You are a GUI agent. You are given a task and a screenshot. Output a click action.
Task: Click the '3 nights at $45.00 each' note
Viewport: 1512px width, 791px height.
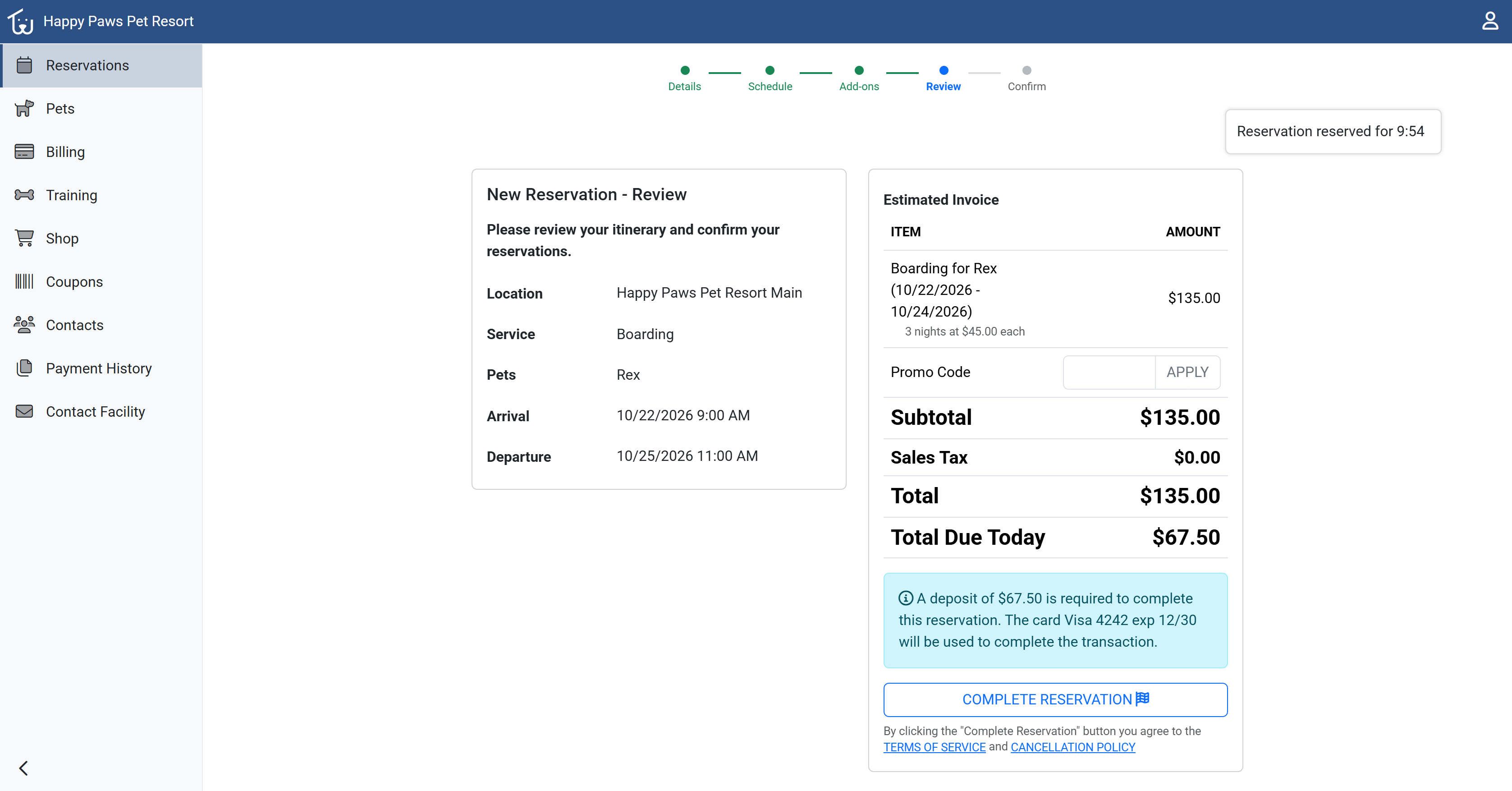pos(965,331)
